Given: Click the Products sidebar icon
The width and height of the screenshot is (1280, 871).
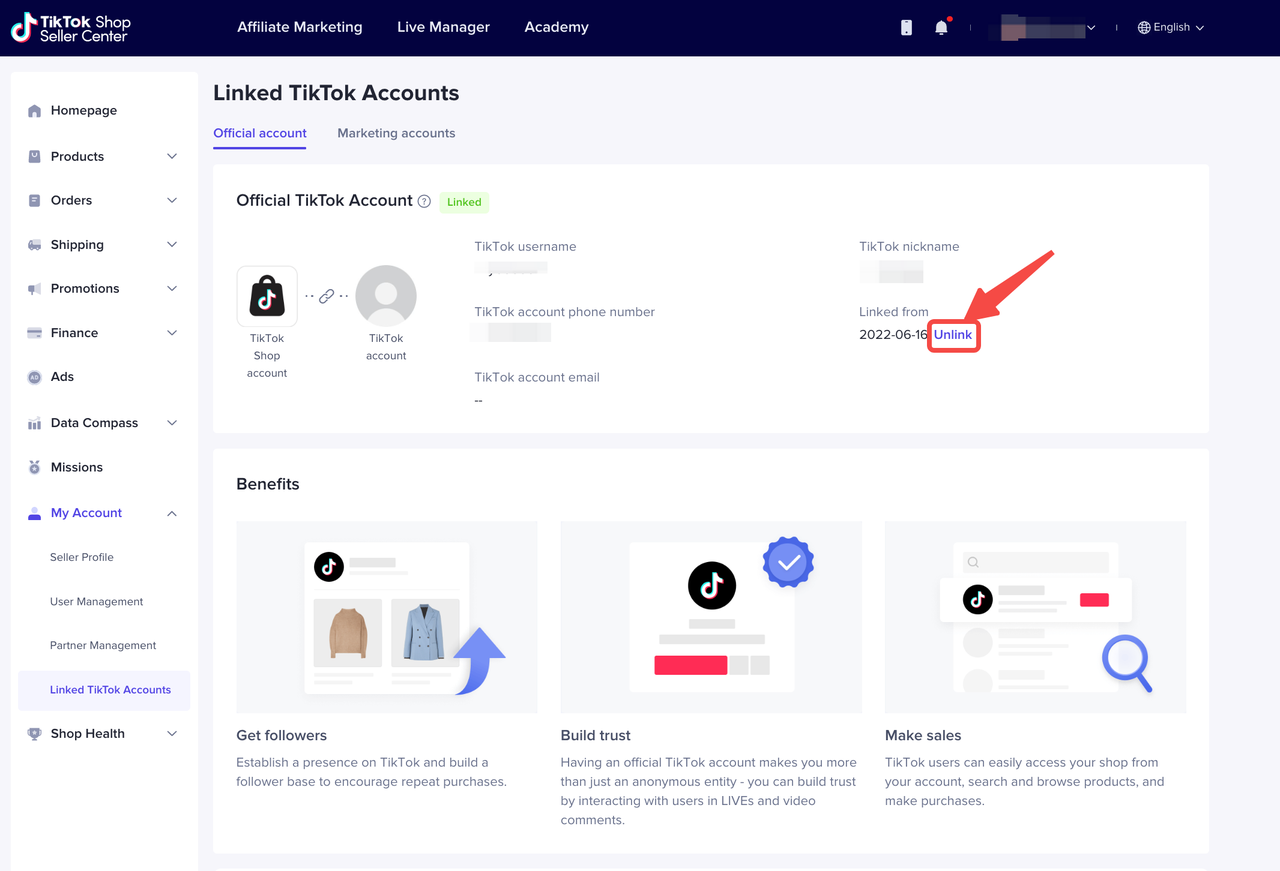Looking at the screenshot, I should click(x=35, y=157).
